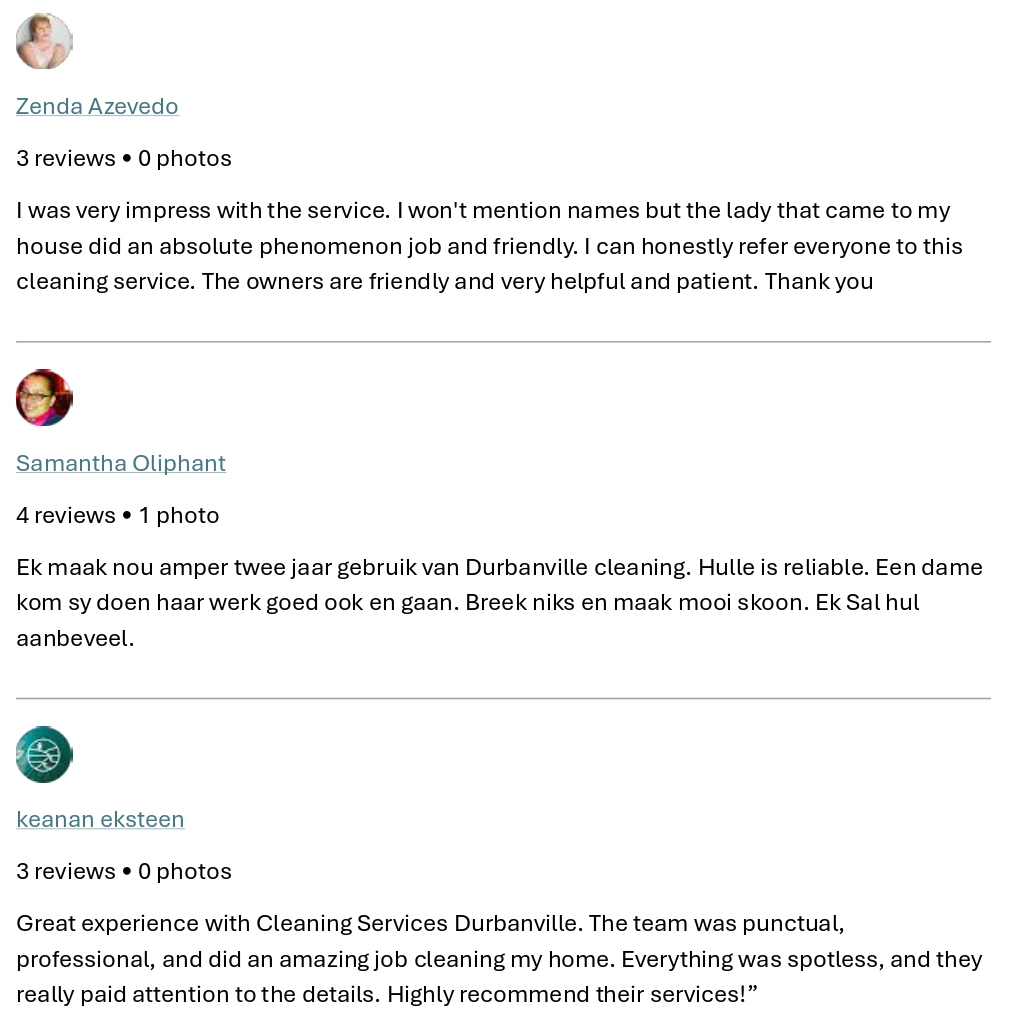Select Zenda's '3 reviews' count text
The width and height of the screenshot is (1026, 1033).
pyautogui.click(x=66, y=158)
